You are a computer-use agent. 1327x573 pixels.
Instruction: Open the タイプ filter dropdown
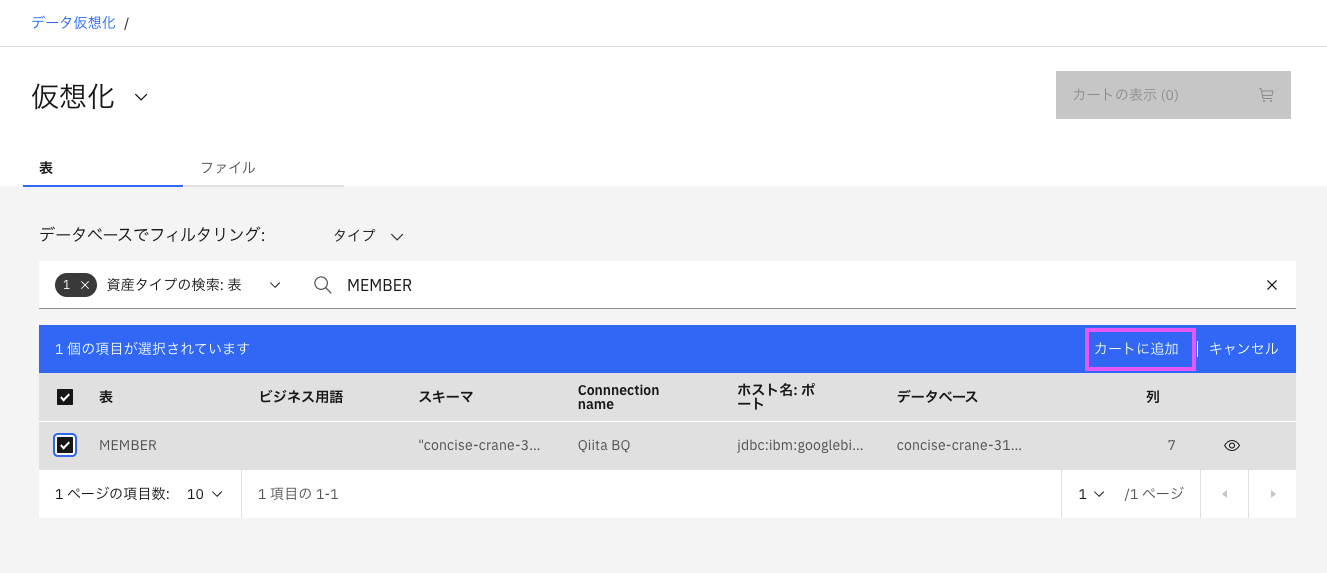[368, 235]
